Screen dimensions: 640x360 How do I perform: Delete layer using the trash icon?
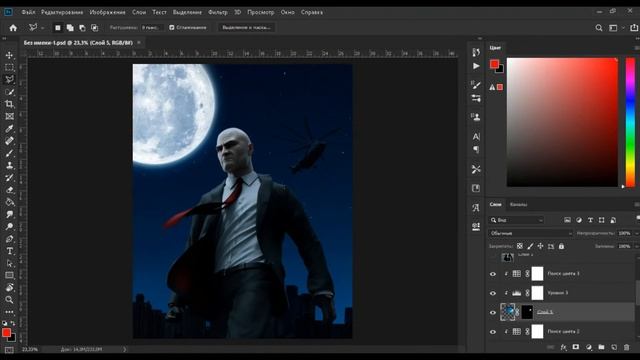(x=627, y=347)
